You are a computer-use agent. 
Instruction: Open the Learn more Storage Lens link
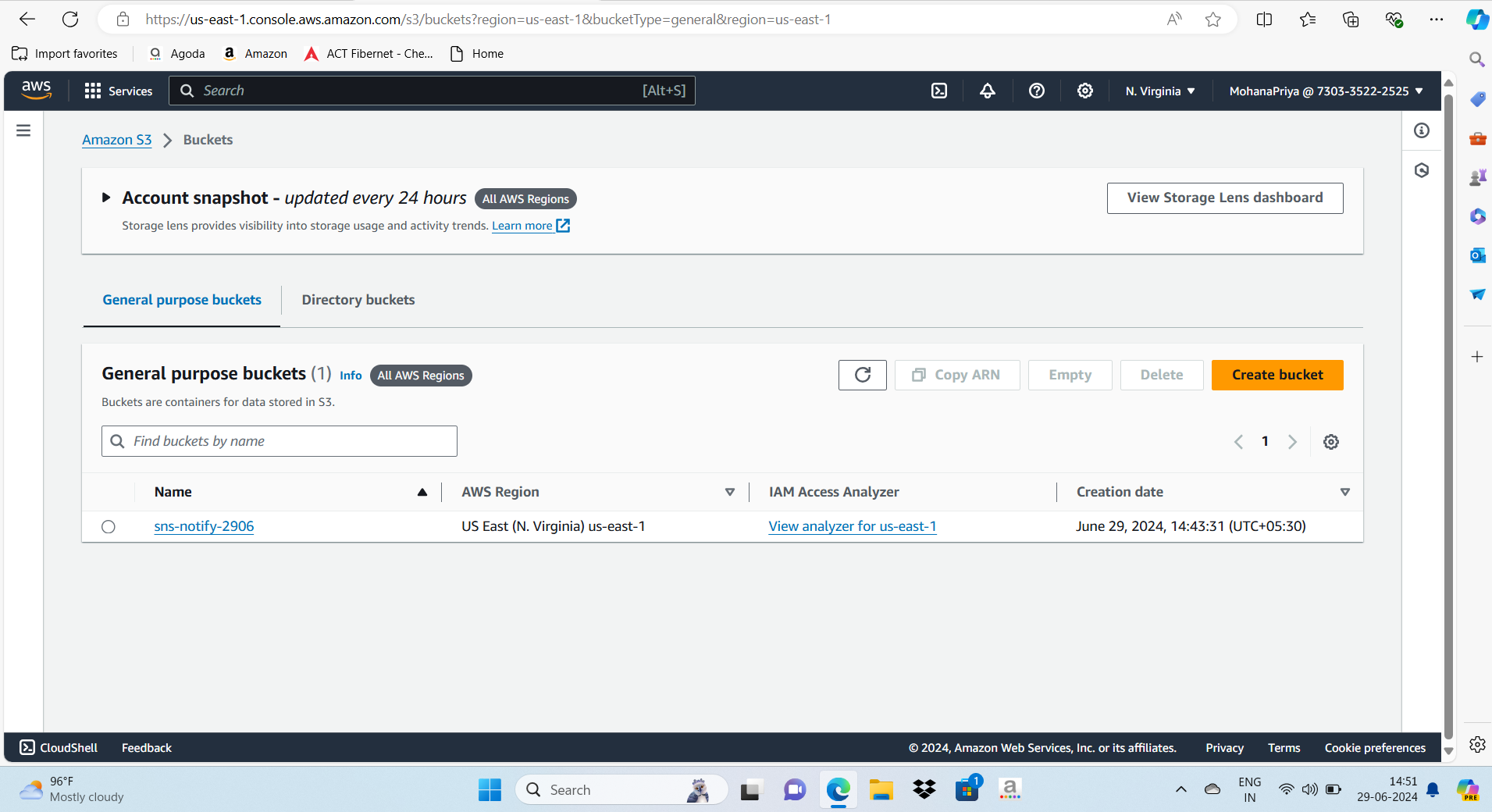[531, 226]
